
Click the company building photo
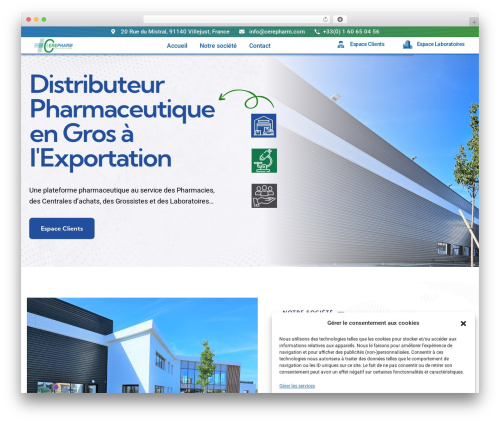pyautogui.click(x=142, y=345)
